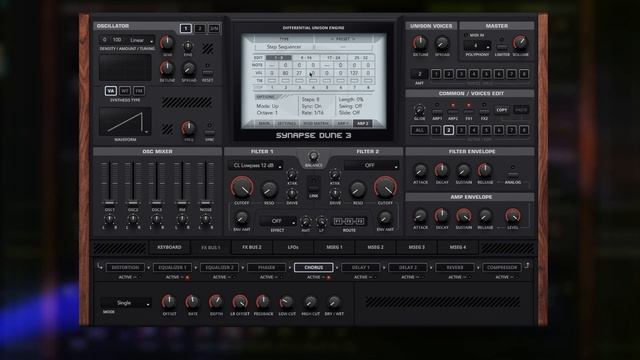Toggle the Filter Envelope Analog switch
Screen dimensions: 640x360
pos(513,175)
